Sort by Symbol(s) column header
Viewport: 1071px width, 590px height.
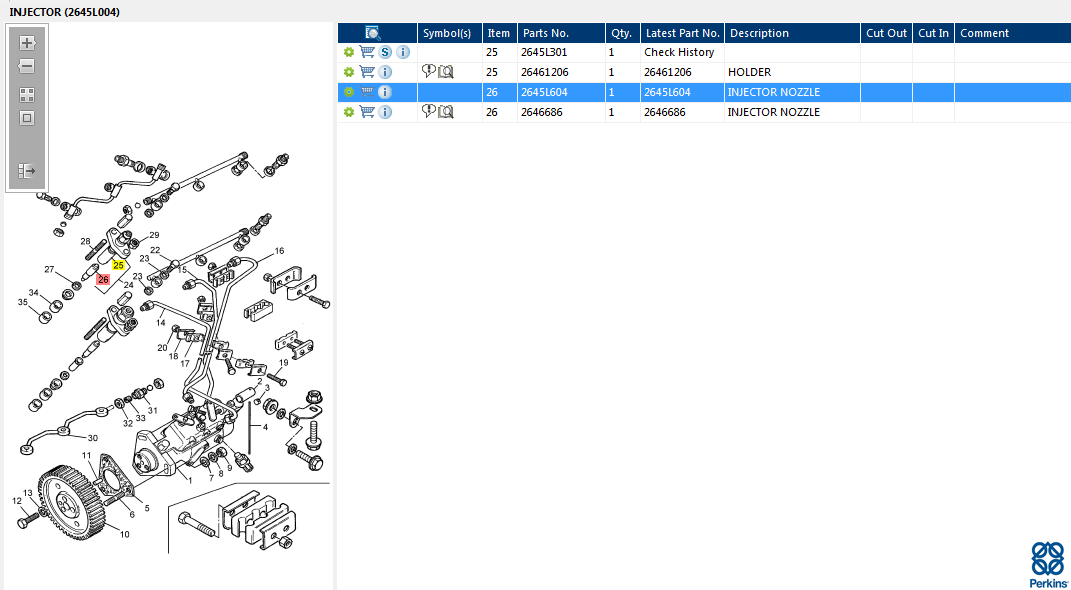tap(450, 33)
